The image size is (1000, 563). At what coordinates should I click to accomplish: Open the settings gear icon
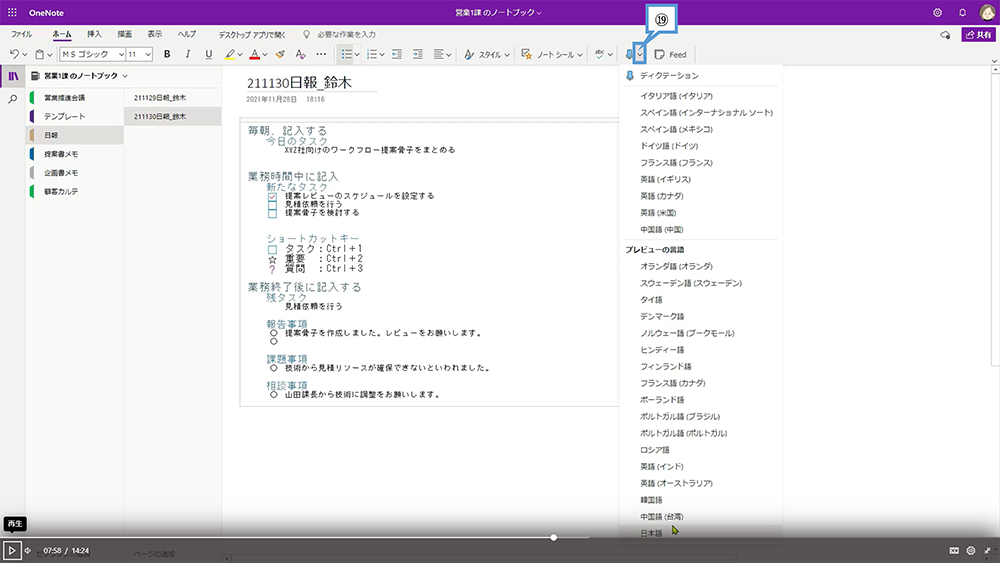point(938,12)
